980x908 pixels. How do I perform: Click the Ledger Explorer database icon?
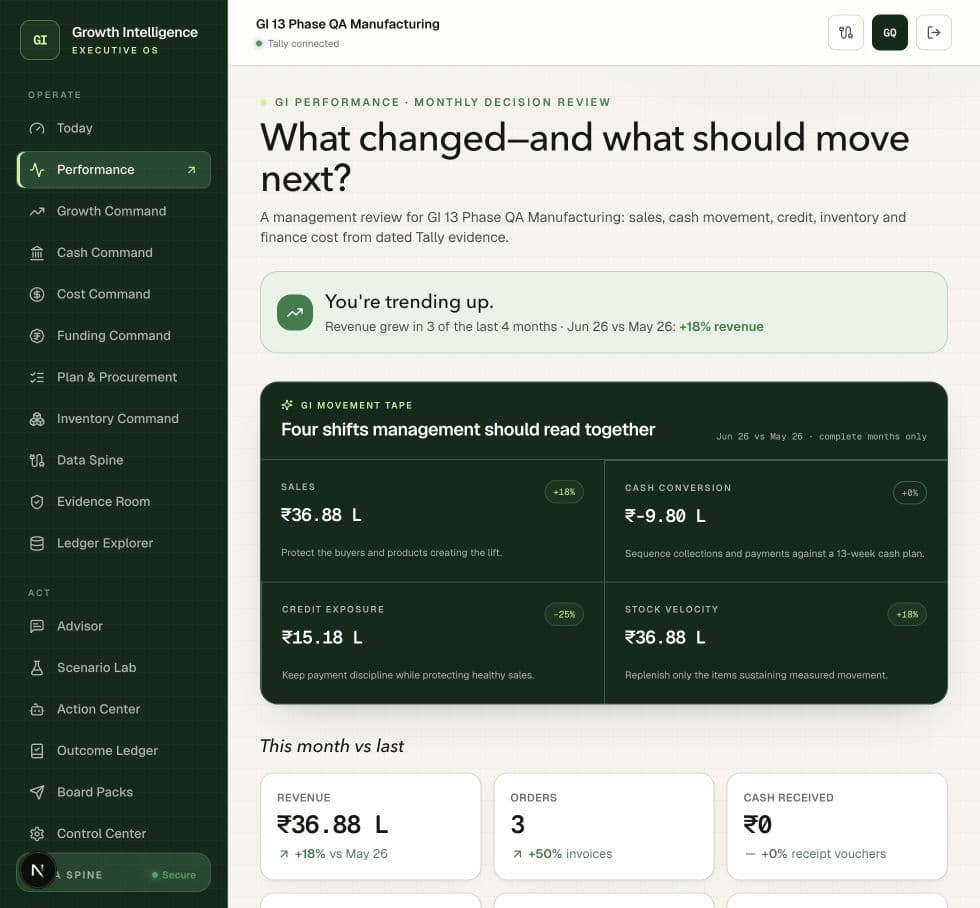point(37,544)
